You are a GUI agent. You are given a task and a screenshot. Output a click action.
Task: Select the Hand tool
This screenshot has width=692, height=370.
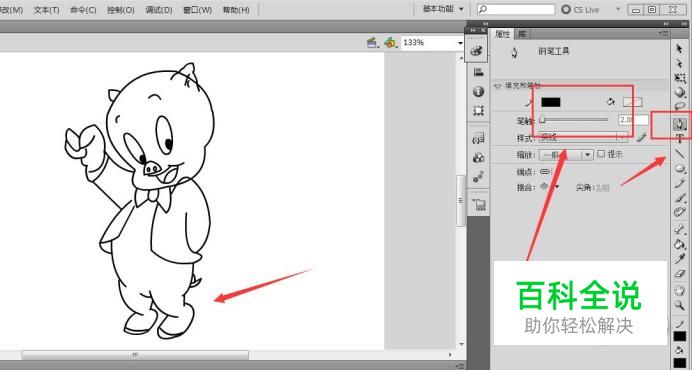coord(680,290)
